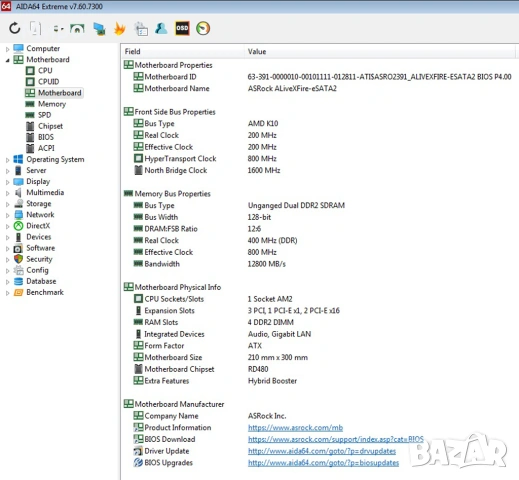
Task: Expand the Network tree node
Action: point(7,215)
